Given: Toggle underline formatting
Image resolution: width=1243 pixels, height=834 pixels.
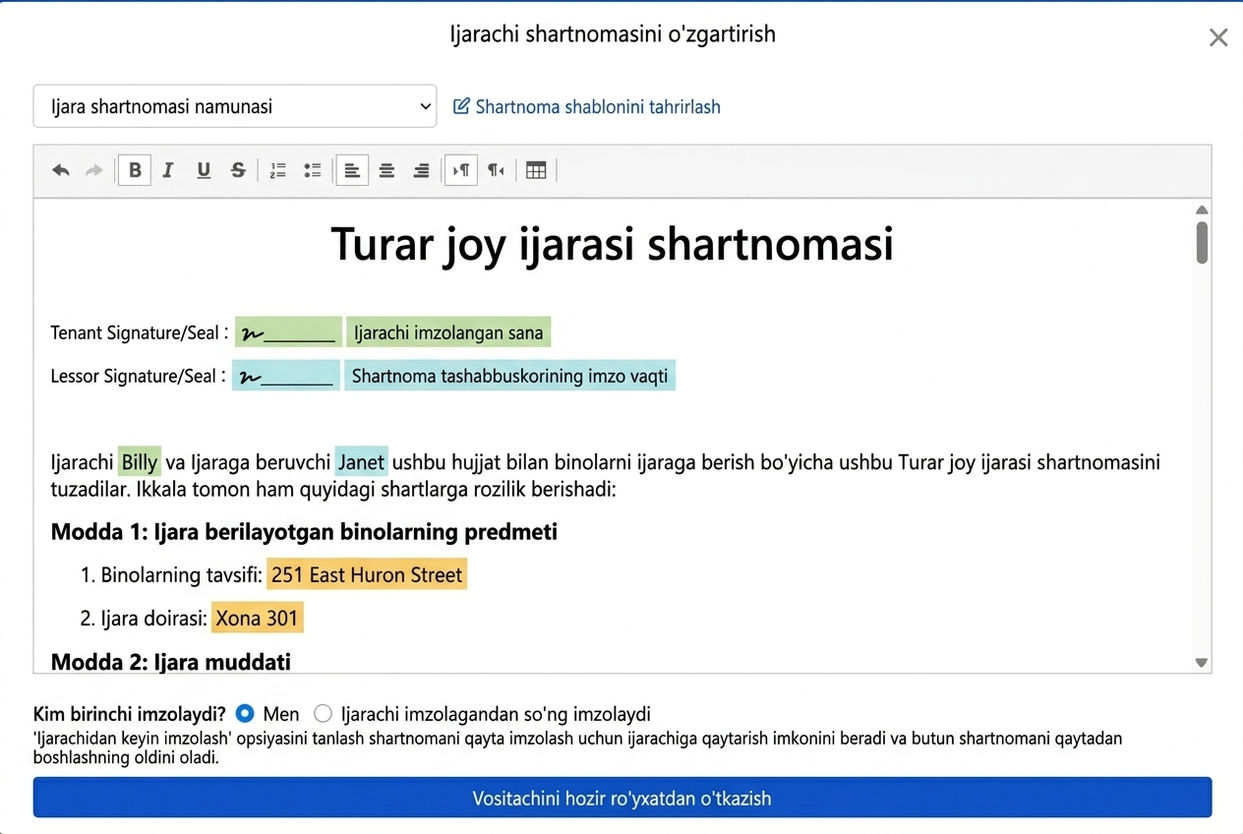Looking at the screenshot, I should [x=203, y=170].
